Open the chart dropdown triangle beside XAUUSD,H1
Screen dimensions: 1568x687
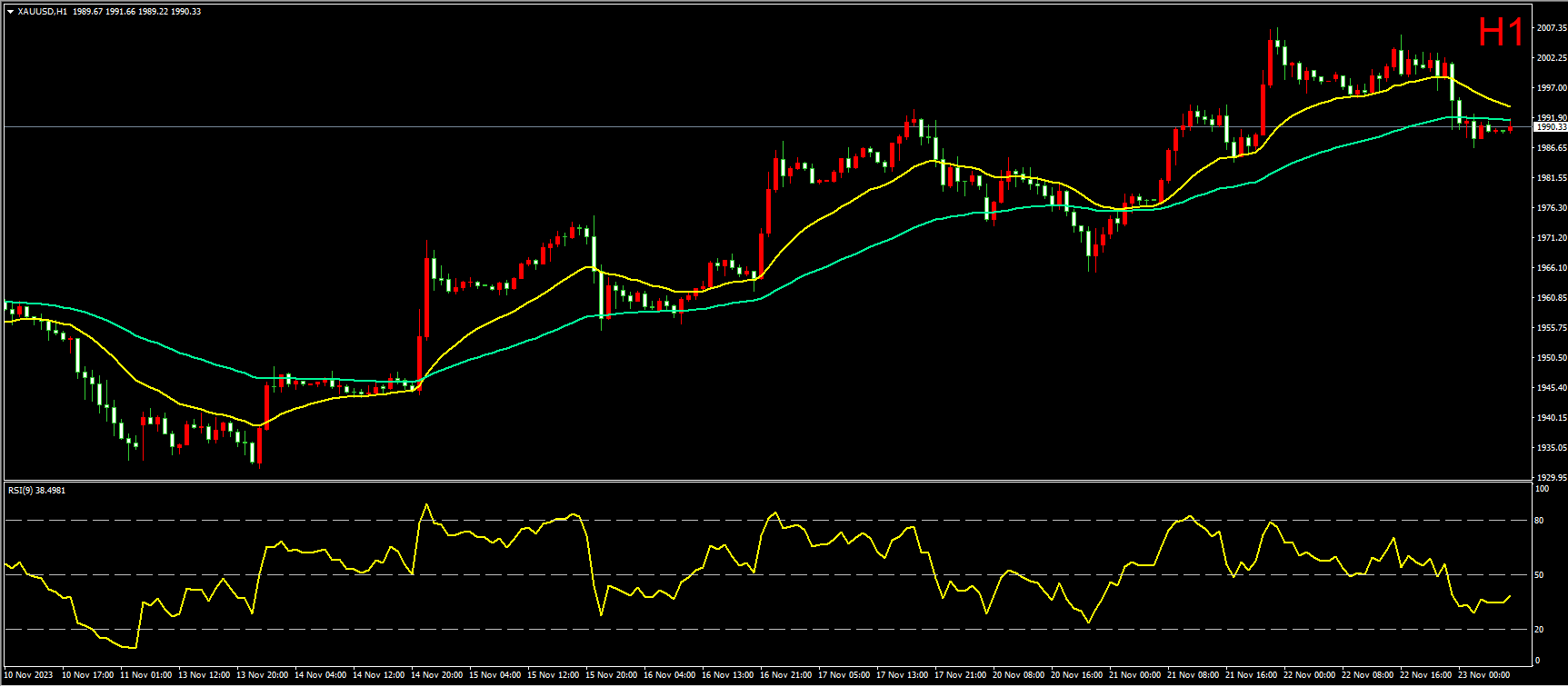[x=10, y=12]
